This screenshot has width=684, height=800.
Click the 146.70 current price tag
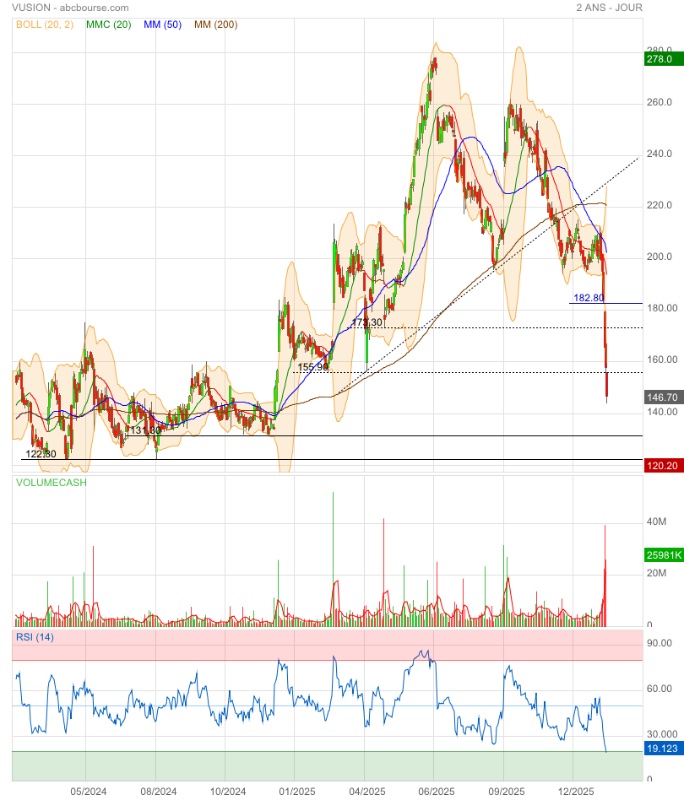[659, 397]
